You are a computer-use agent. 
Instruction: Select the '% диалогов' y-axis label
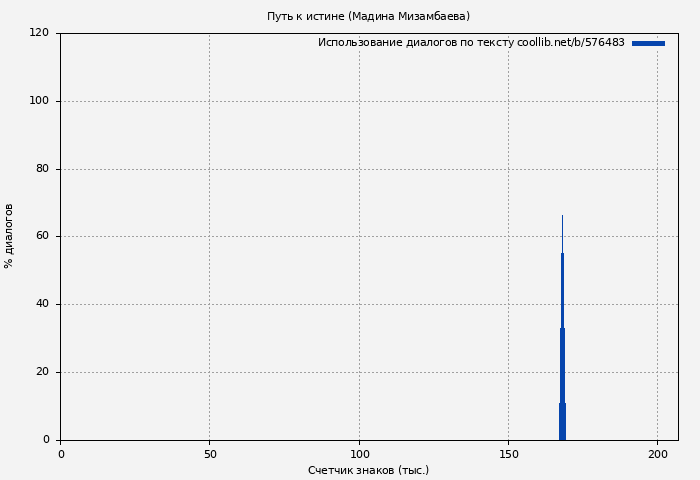(x=9, y=236)
